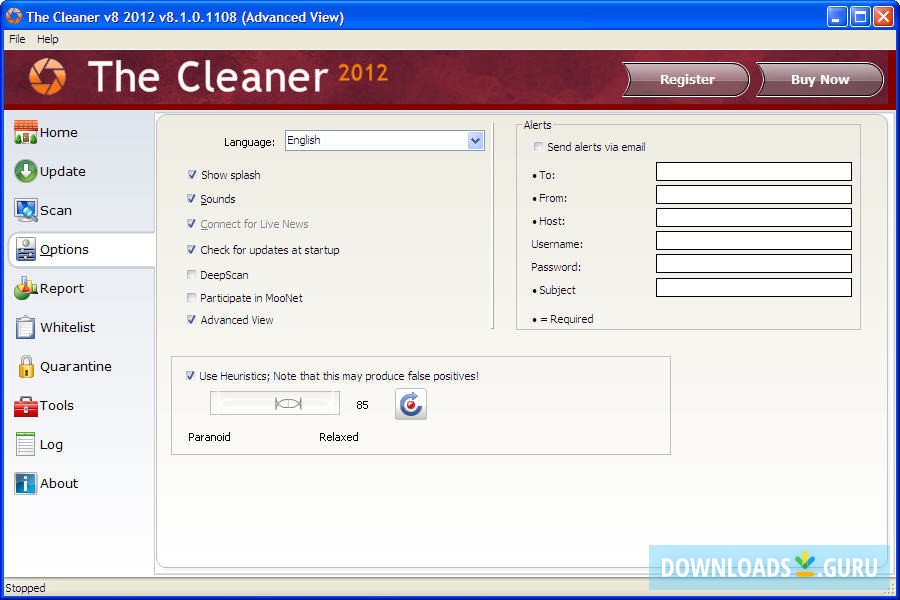Reset heuristics level with the refresh icon
Image resolution: width=900 pixels, height=600 pixels.
(411, 404)
